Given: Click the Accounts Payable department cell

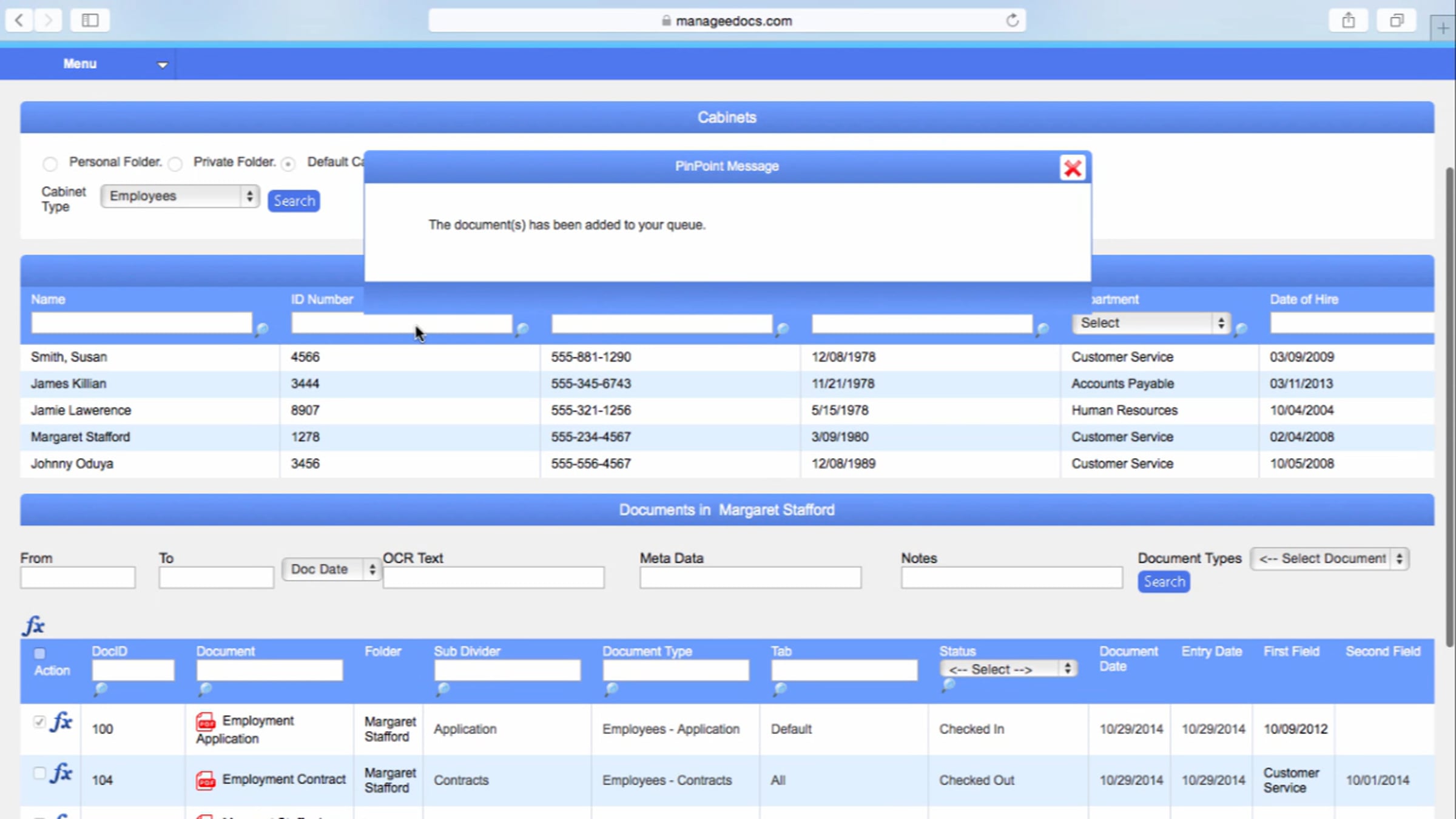Looking at the screenshot, I should pos(1122,384).
